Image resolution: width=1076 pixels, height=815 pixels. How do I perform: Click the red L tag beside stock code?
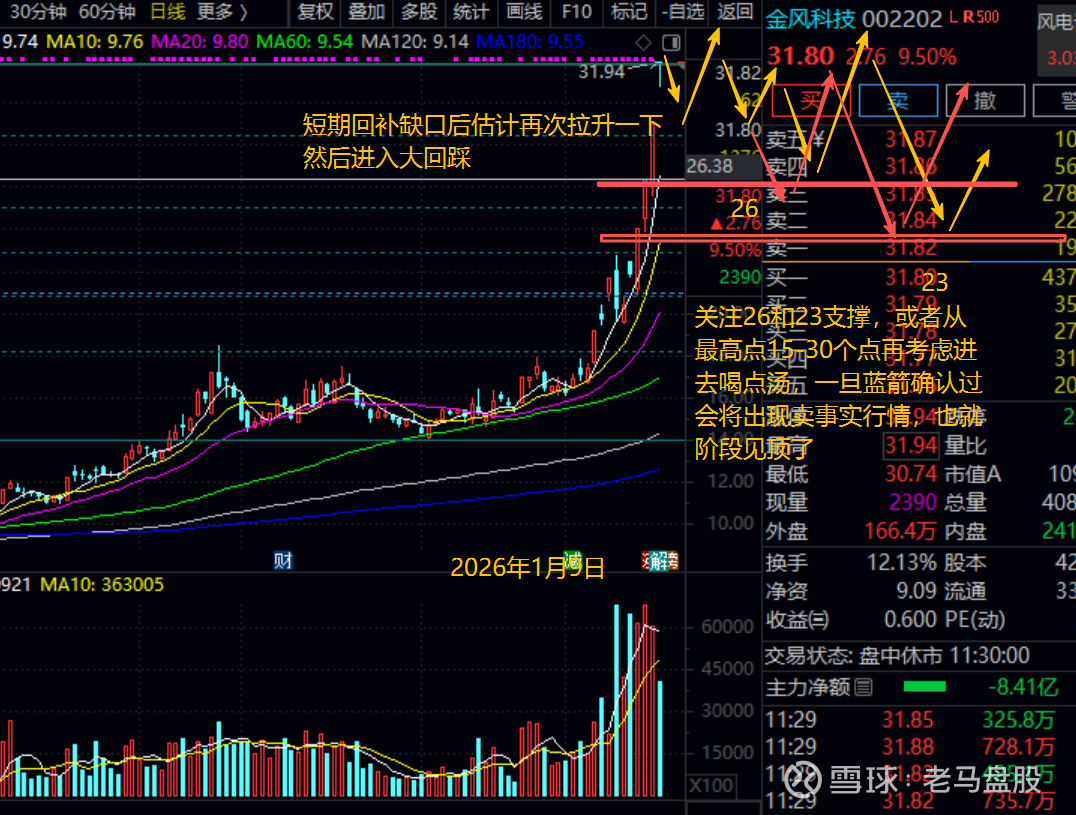(x=954, y=18)
